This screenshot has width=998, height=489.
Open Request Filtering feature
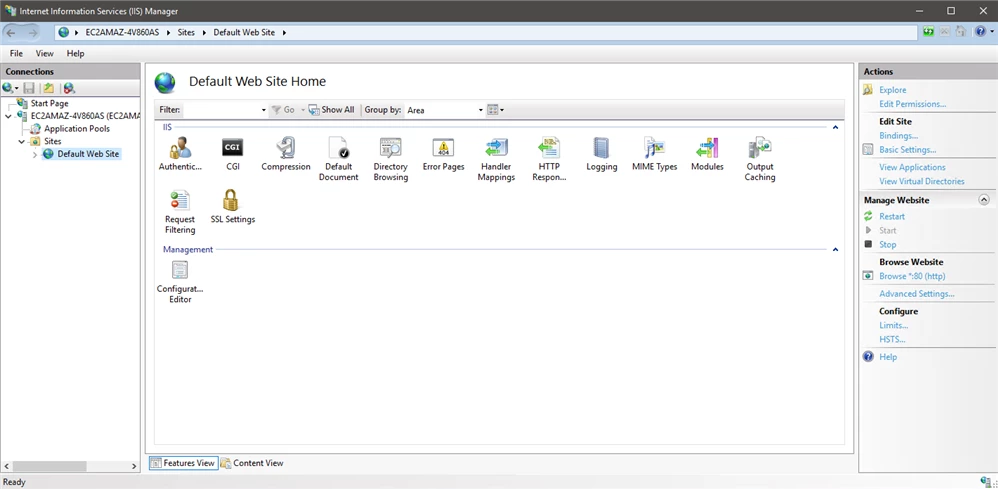pos(180,212)
